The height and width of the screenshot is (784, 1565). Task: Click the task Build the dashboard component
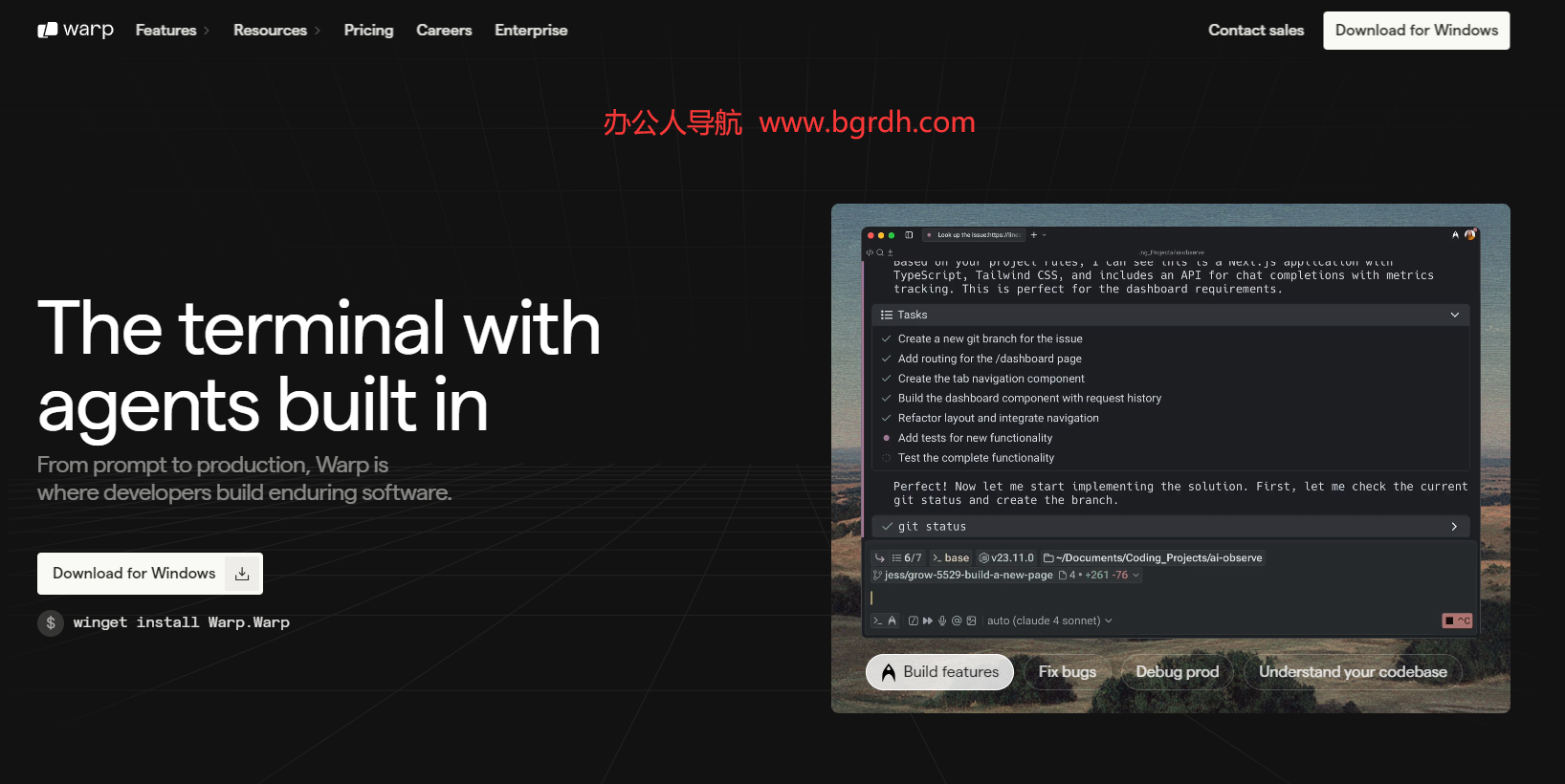(x=1029, y=399)
